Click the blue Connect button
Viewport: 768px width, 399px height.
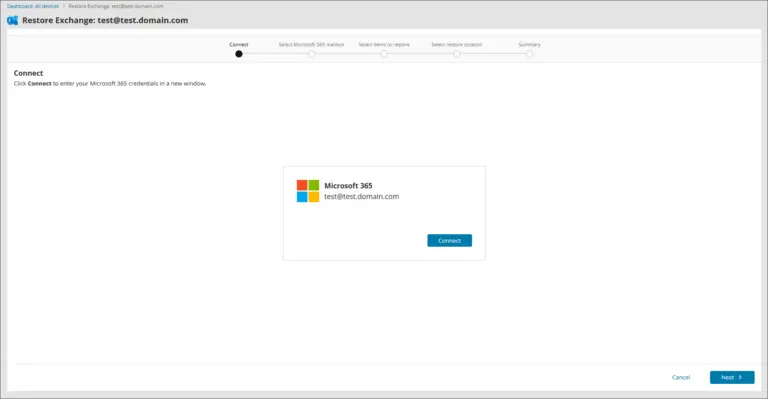pos(449,240)
